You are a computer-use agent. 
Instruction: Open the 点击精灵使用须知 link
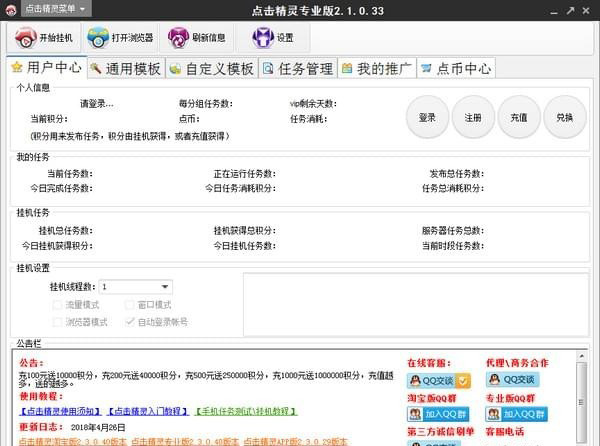coord(60,412)
